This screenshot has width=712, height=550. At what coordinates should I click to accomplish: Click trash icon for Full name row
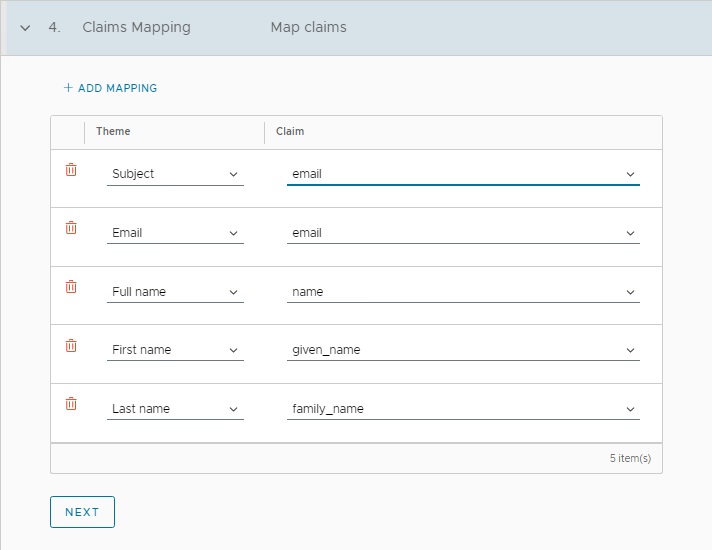71,287
